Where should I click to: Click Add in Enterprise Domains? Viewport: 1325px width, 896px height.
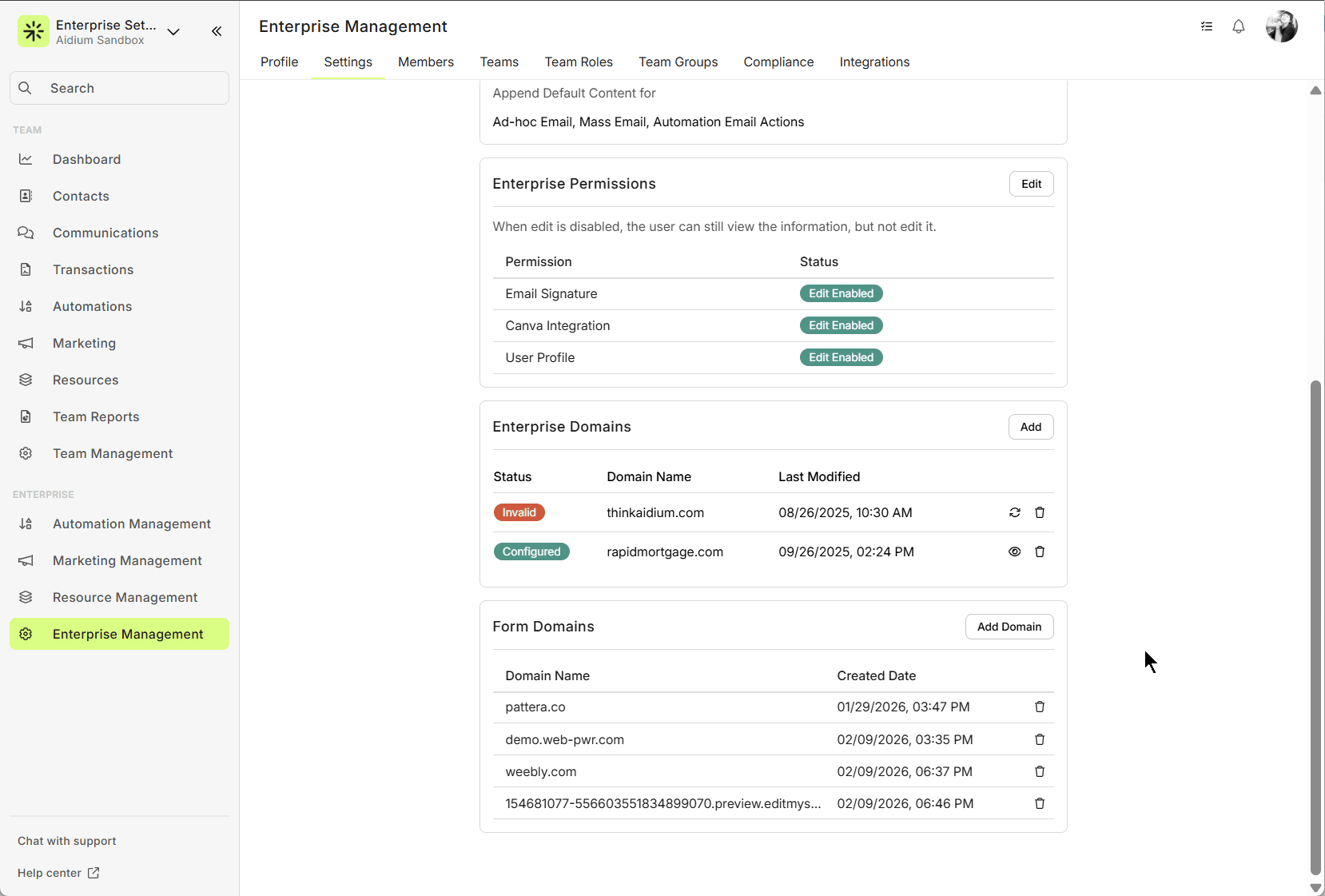click(1030, 427)
